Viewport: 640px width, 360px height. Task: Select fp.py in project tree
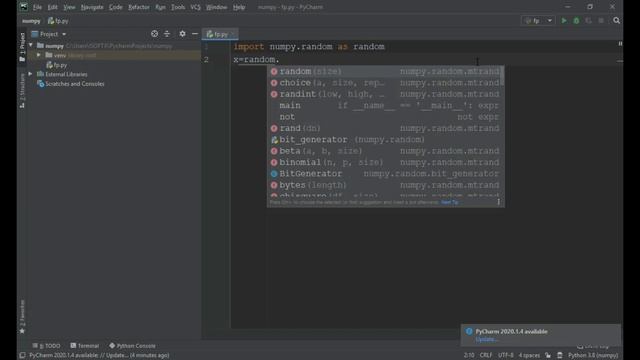56,65
